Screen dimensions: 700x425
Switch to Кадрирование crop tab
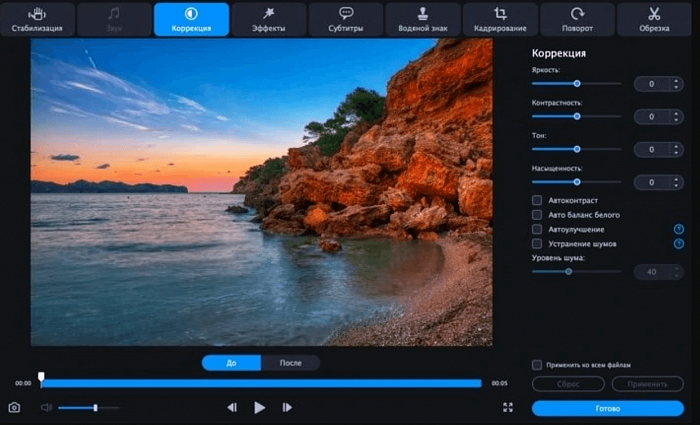tap(500, 19)
